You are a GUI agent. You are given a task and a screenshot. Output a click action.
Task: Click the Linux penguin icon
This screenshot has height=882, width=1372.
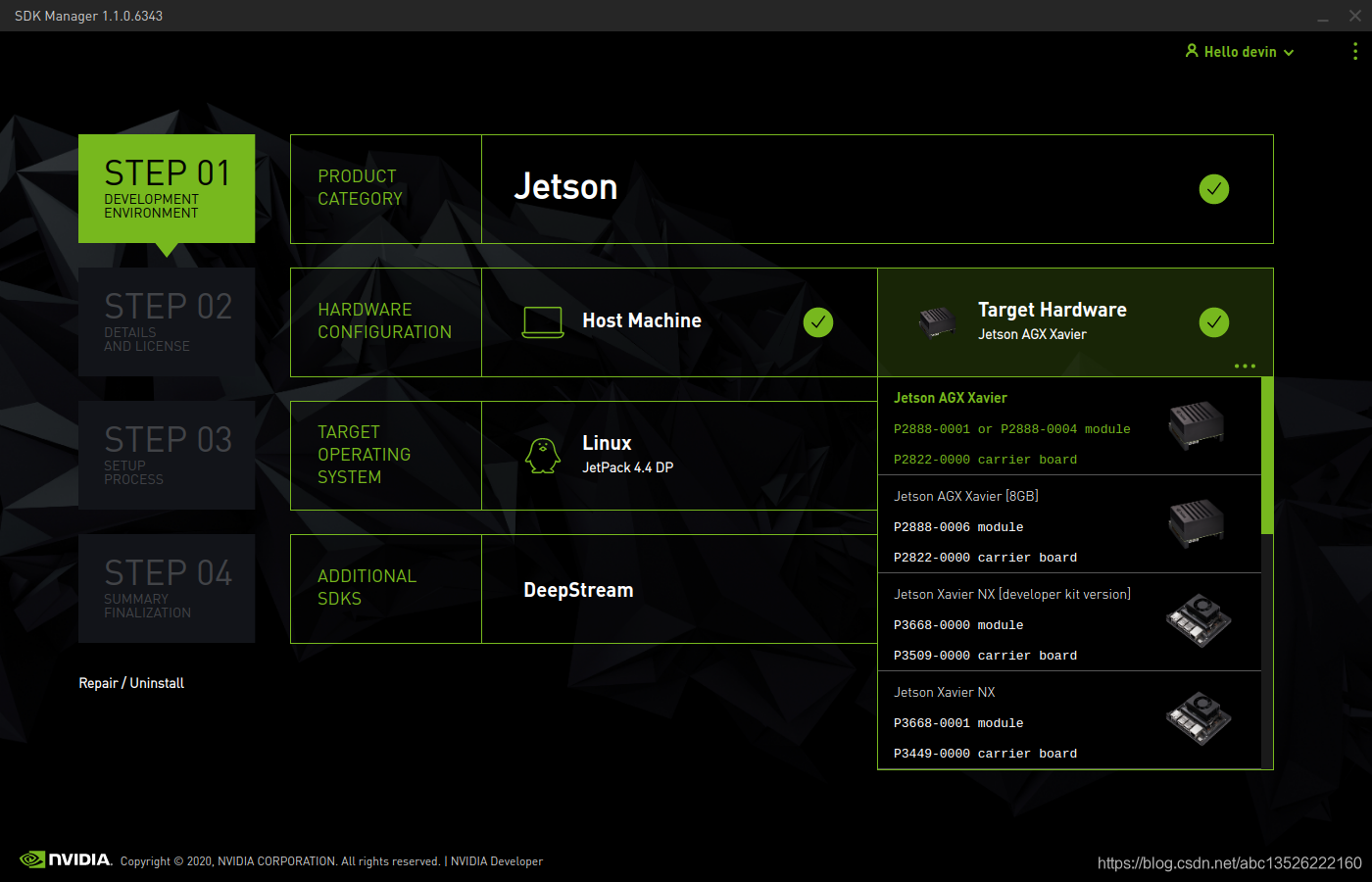[x=543, y=456]
